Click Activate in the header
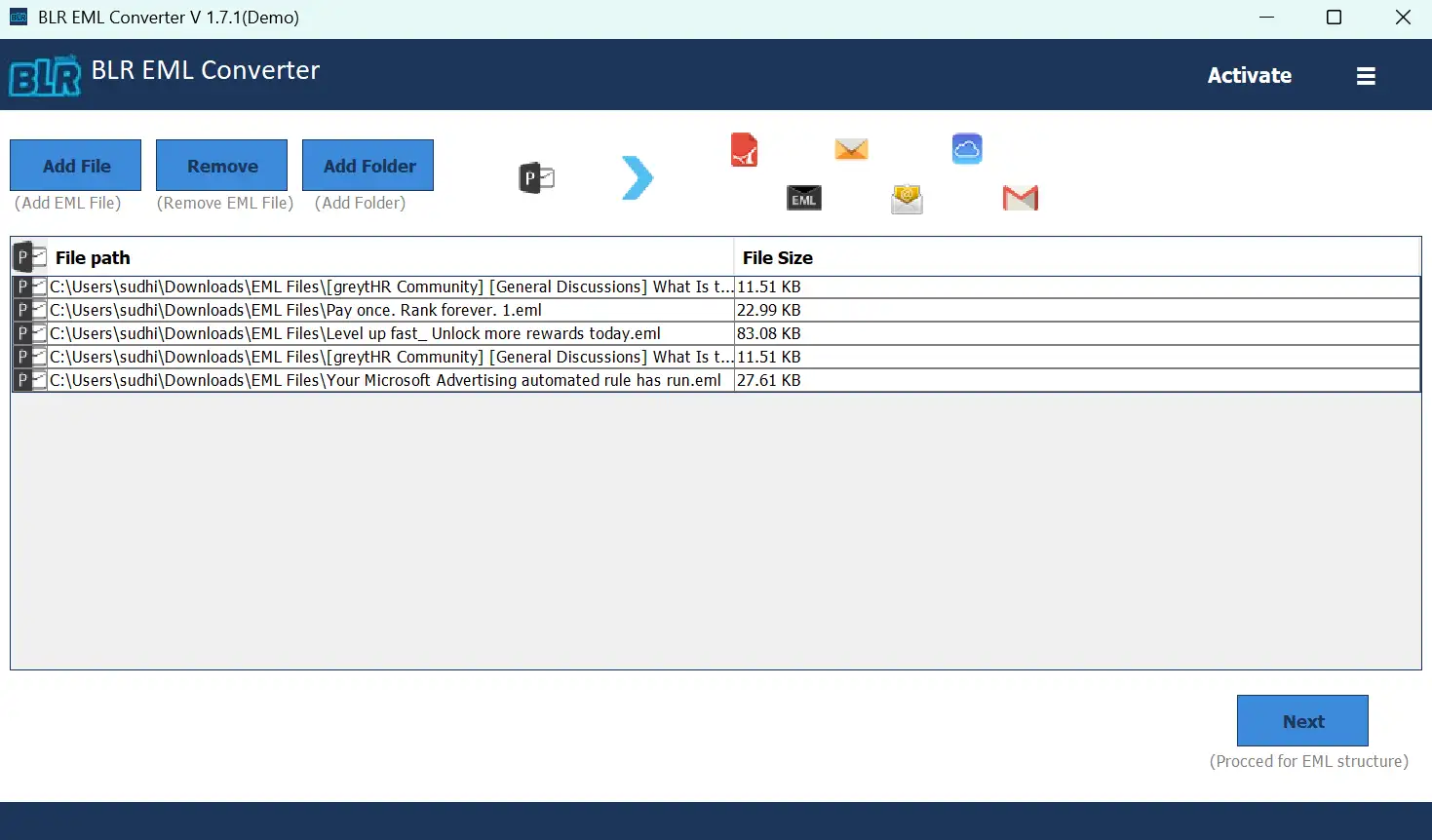1432x840 pixels. (x=1249, y=75)
